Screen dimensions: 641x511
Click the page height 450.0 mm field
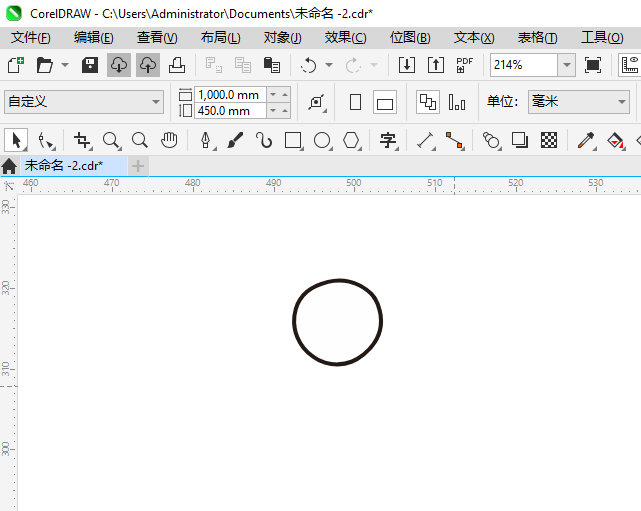click(x=230, y=111)
